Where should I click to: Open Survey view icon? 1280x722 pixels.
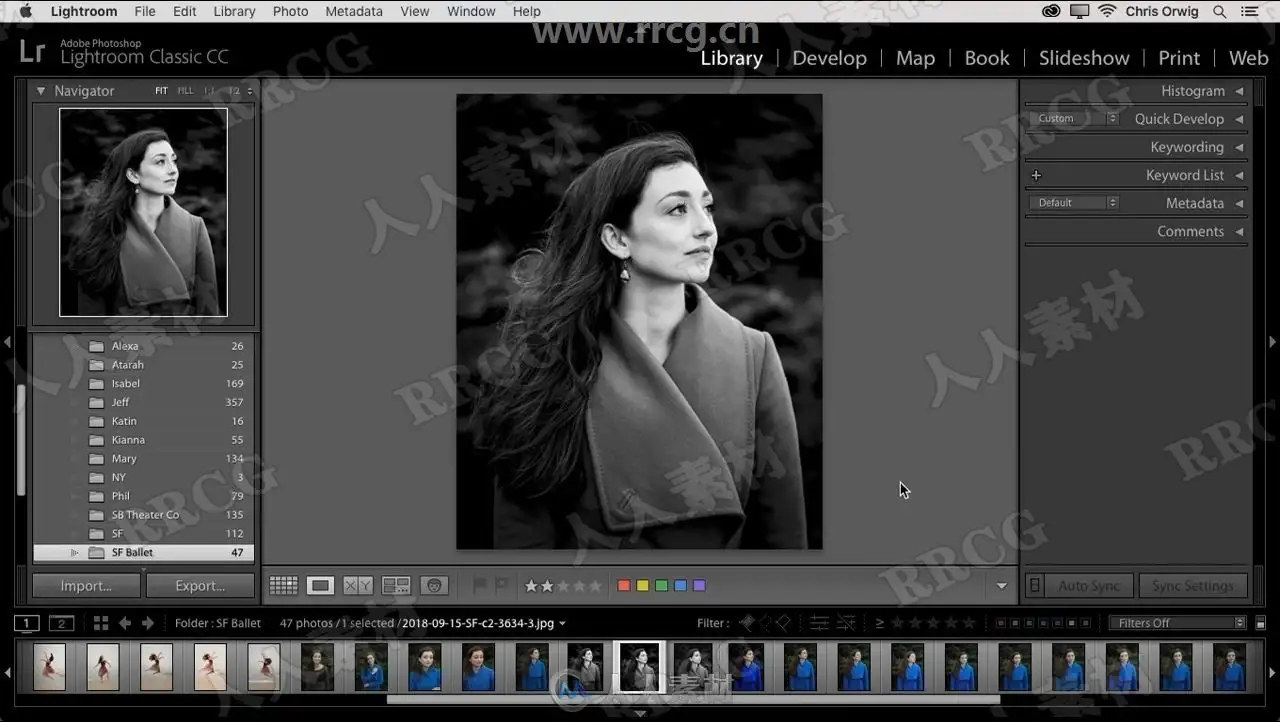coord(396,586)
